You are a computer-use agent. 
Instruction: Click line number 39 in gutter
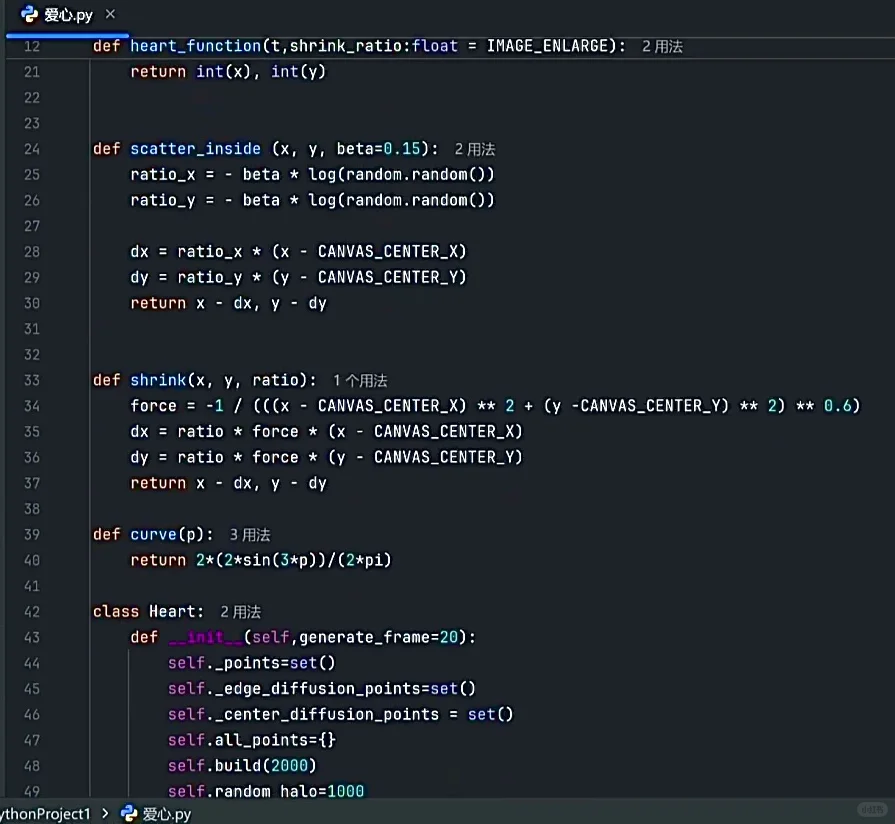(32, 535)
